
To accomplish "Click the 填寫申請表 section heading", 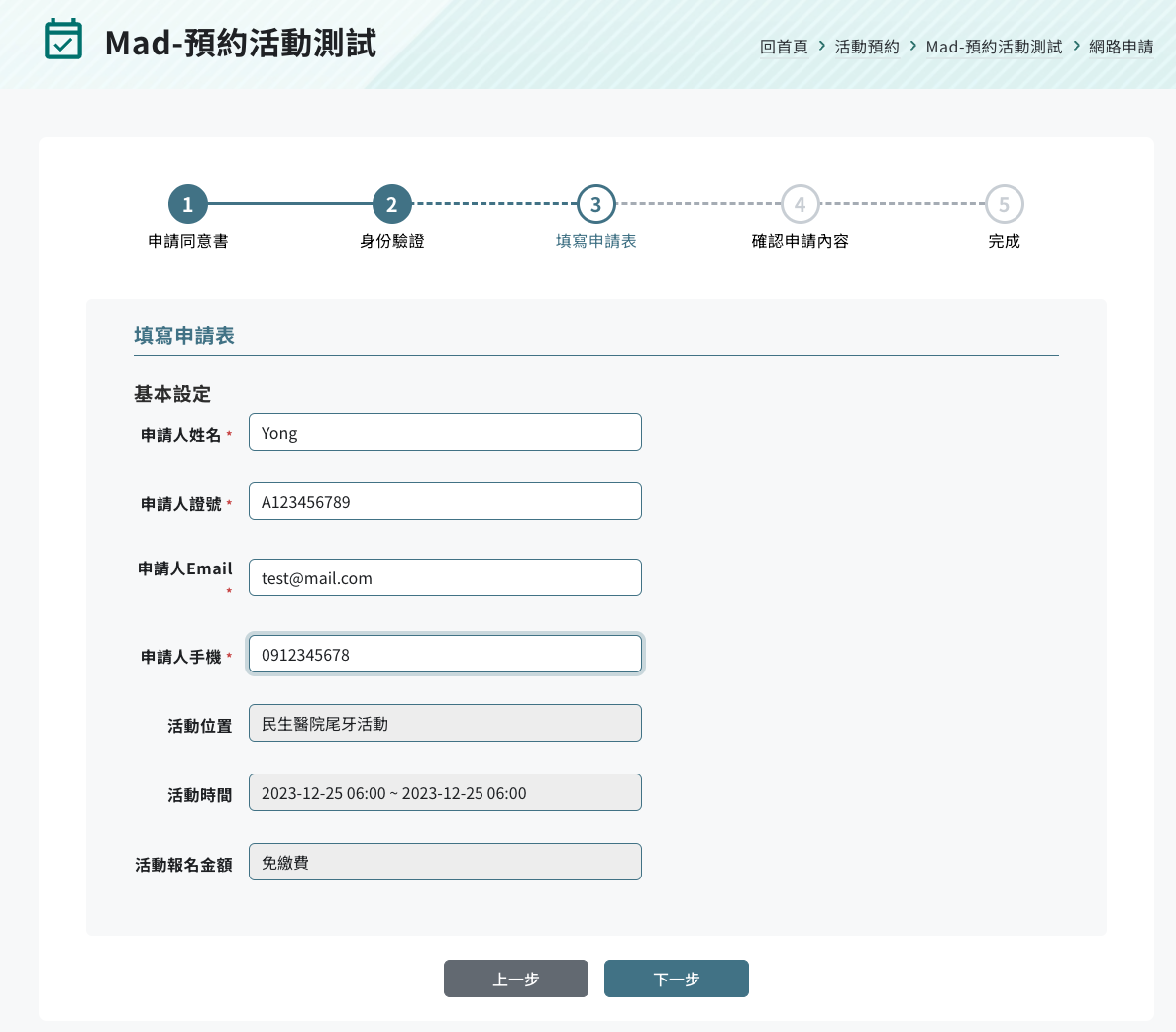I will [184, 336].
